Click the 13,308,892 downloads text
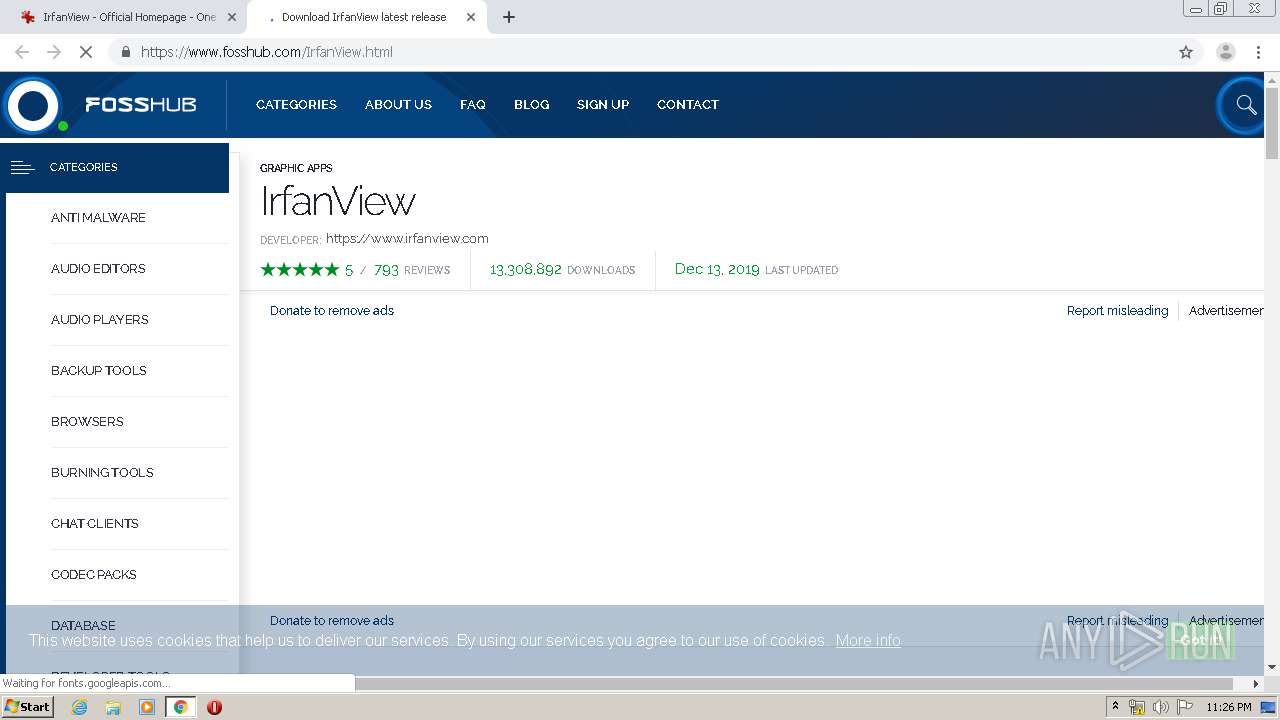Screen dimensions: 1280x720 (x=562, y=270)
